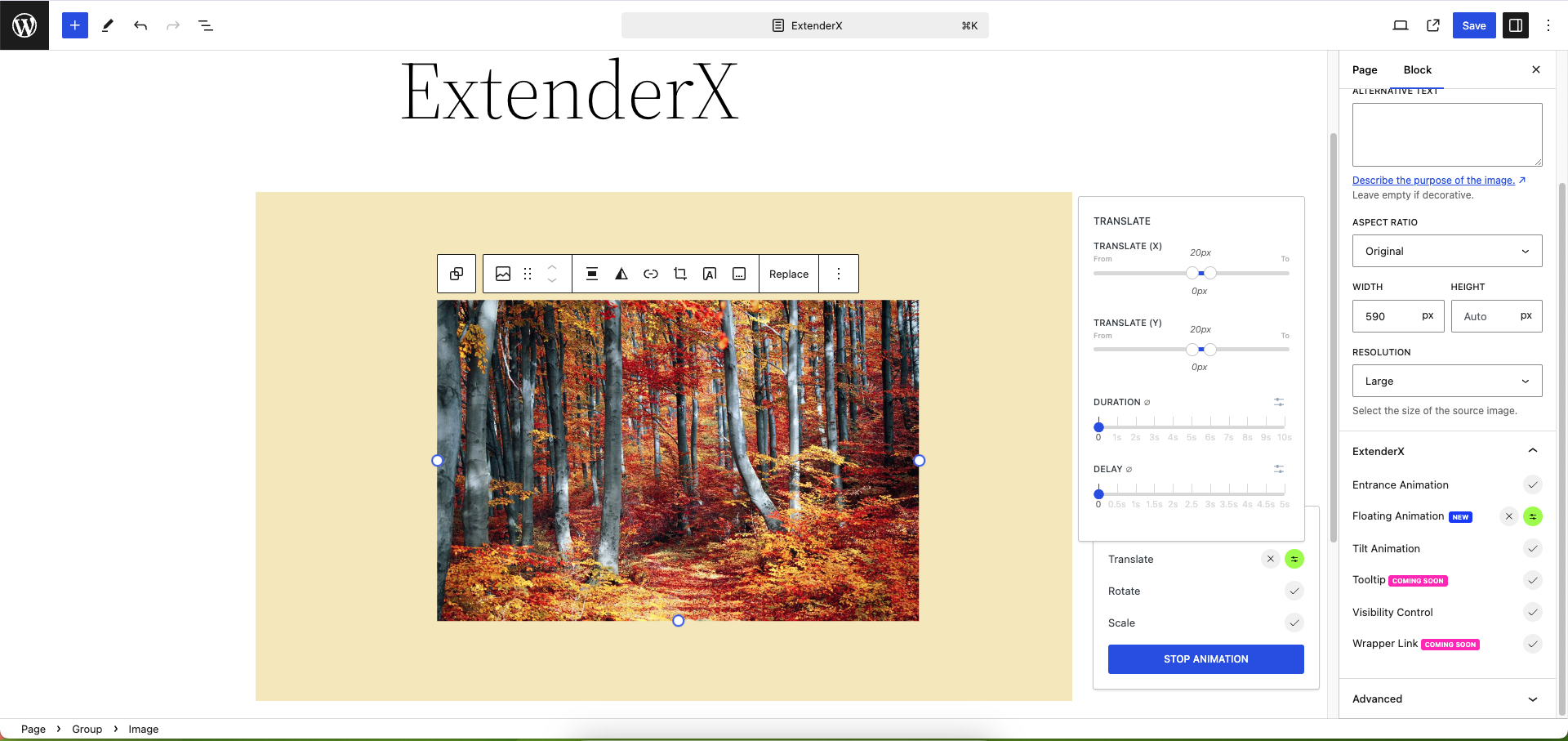Redo the last undone change
Screen dimensions: 1568x741
173,25
